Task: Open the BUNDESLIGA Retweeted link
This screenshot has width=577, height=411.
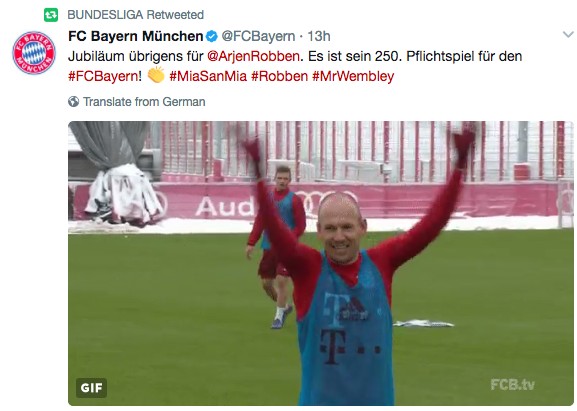Action: point(135,15)
